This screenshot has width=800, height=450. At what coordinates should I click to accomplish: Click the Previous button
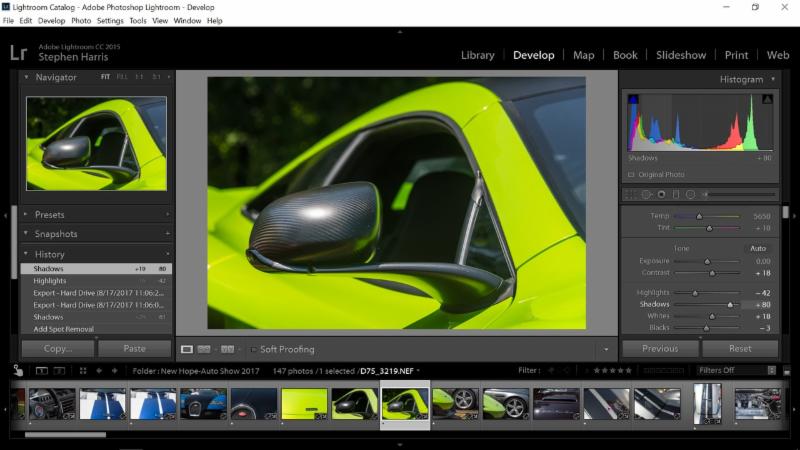pyautogui.click(x=660, y=349)
